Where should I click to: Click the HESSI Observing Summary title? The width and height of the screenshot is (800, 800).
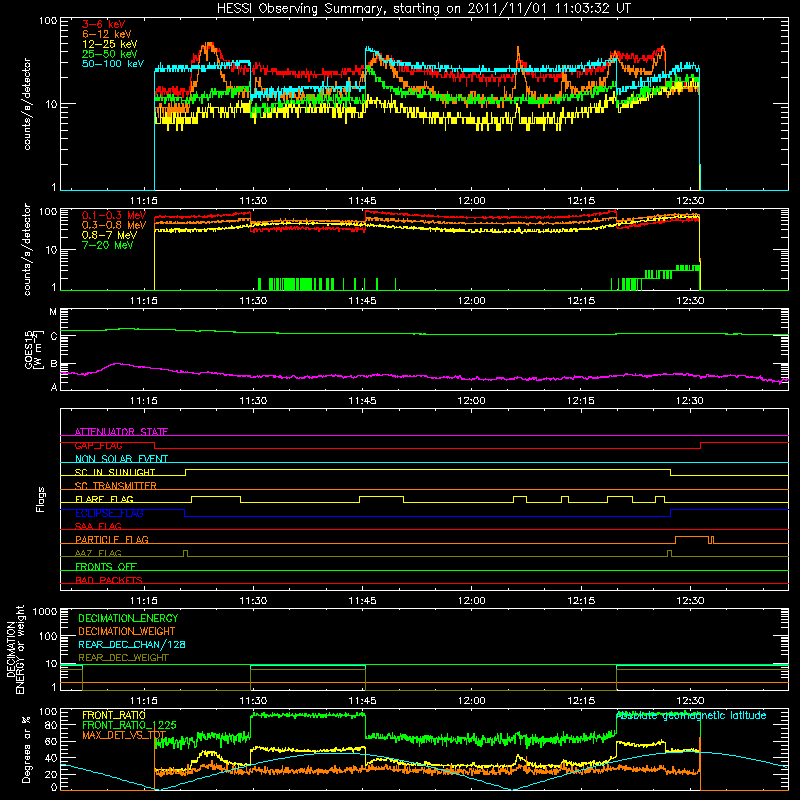(424, 8)
